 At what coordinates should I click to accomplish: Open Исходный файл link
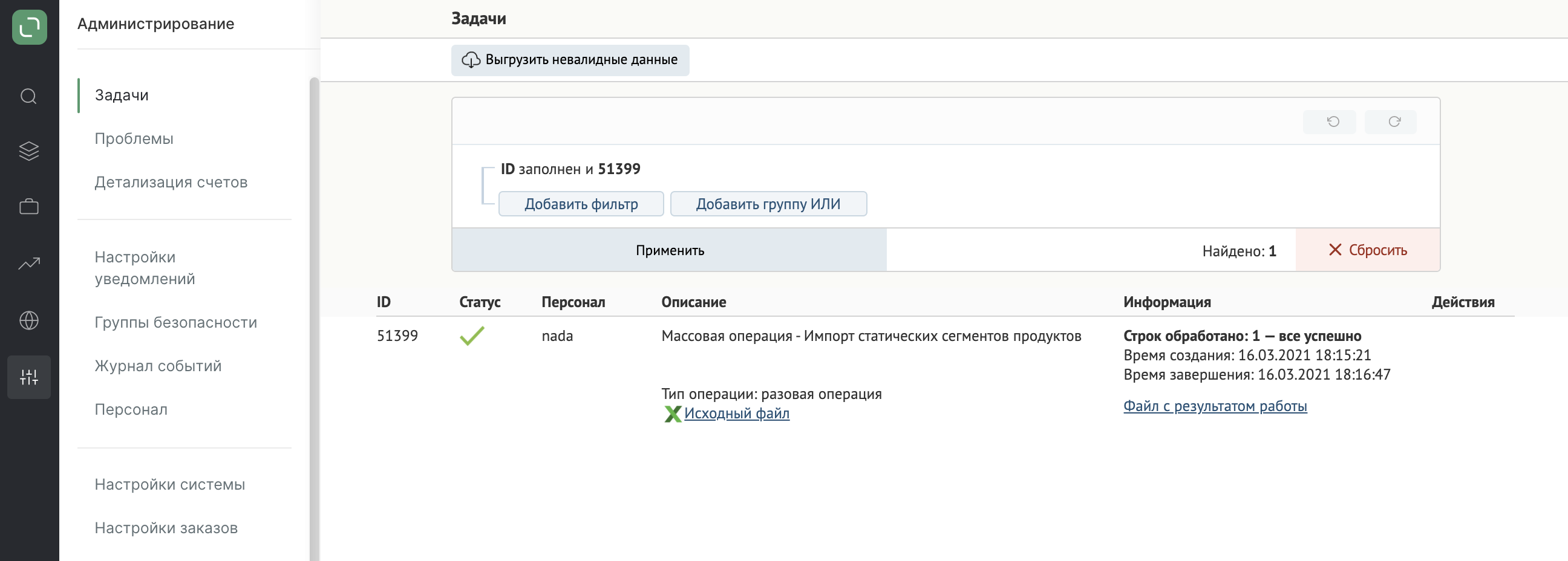pos(737,413)
